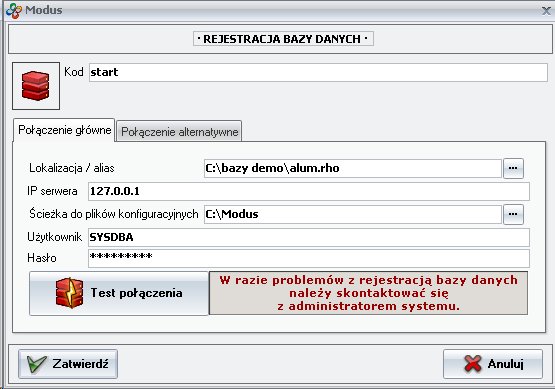Browse for Ścieżka do plików konfiguracyjnych
The height and width of the screenshot is (389, 555).
(513, 214)
